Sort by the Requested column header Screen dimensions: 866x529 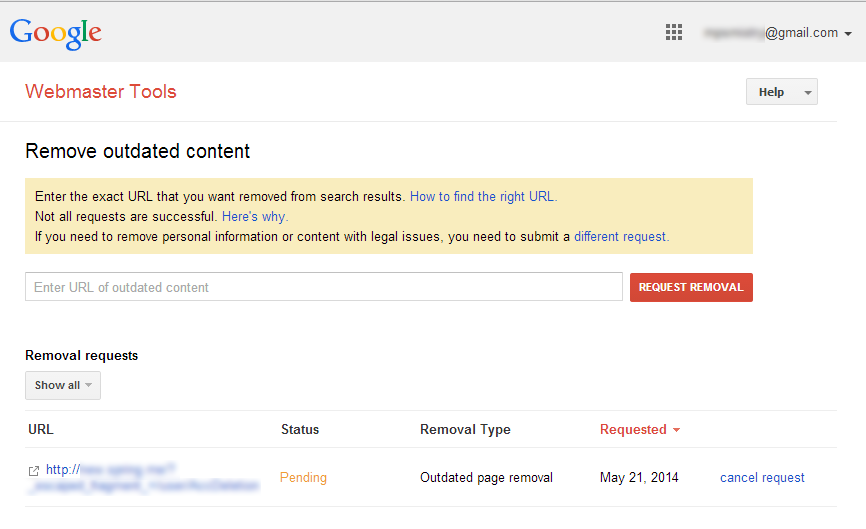[633, 430]
